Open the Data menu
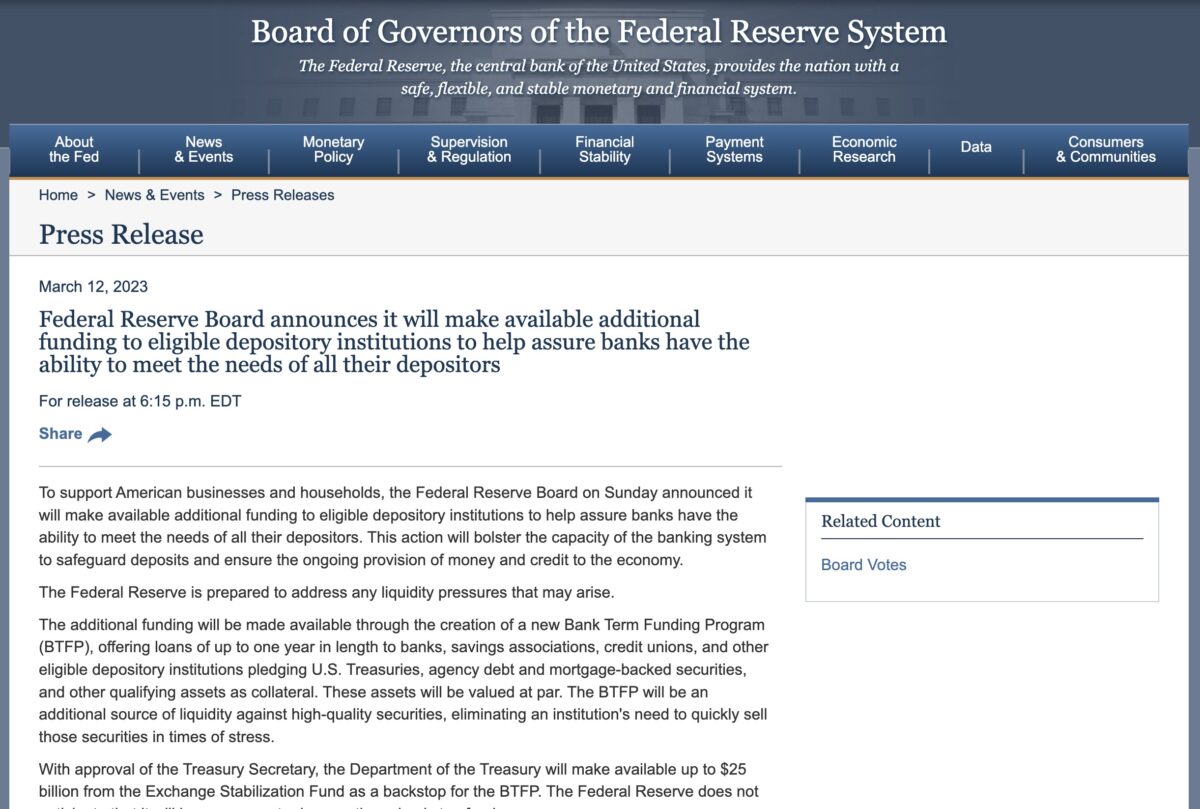The image size is (1200, 809). tap(976, 147)
